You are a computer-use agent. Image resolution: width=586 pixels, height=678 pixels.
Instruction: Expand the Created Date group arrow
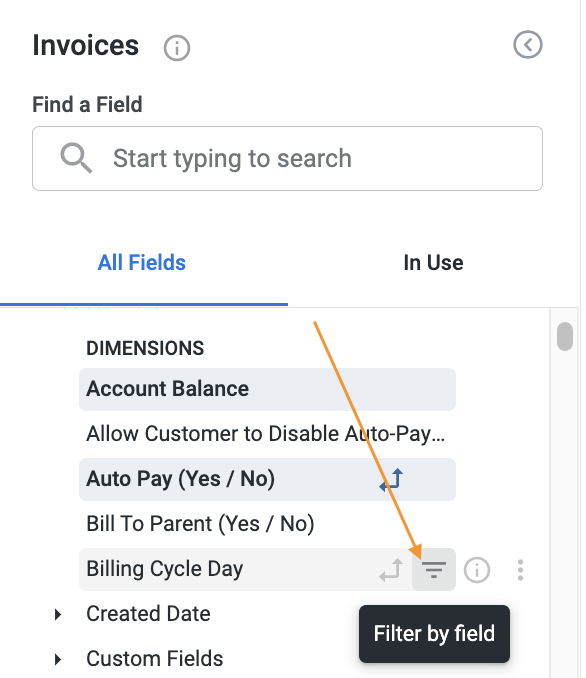pos(58,614)
